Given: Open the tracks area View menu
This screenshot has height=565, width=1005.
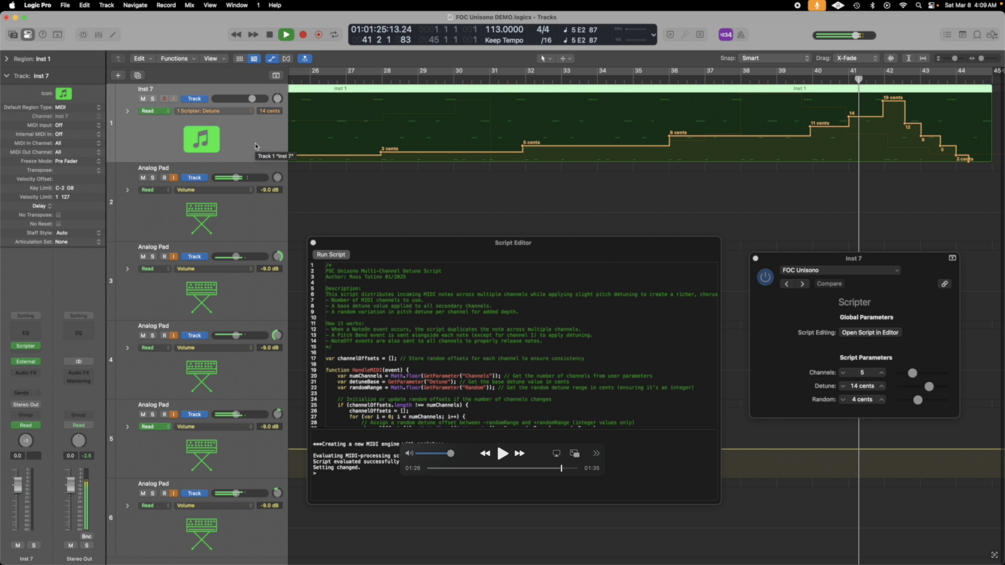Looking at the screenshot, I should click(x=214, y=58).
